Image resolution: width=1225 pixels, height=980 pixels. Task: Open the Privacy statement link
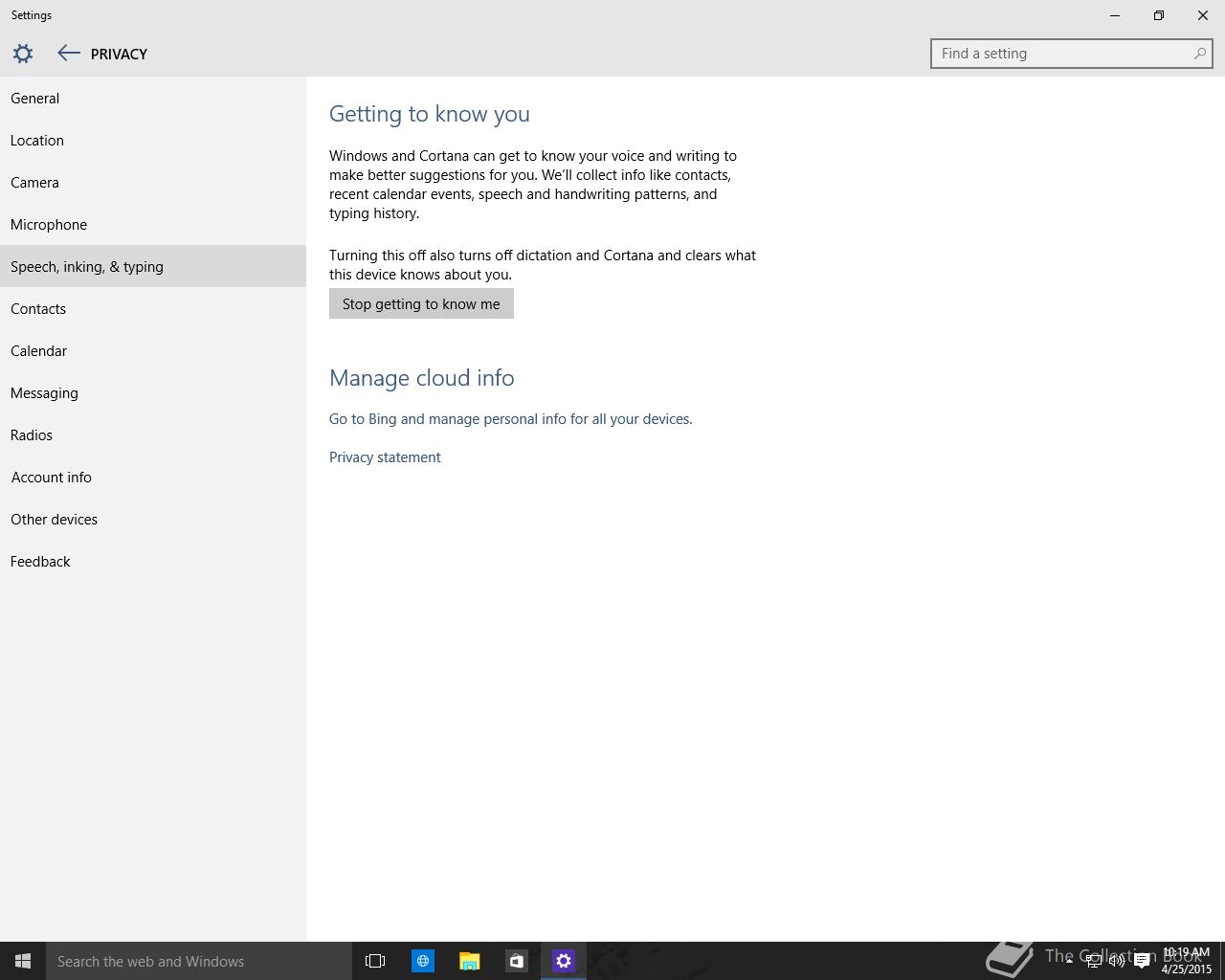(x=385, y=457)
